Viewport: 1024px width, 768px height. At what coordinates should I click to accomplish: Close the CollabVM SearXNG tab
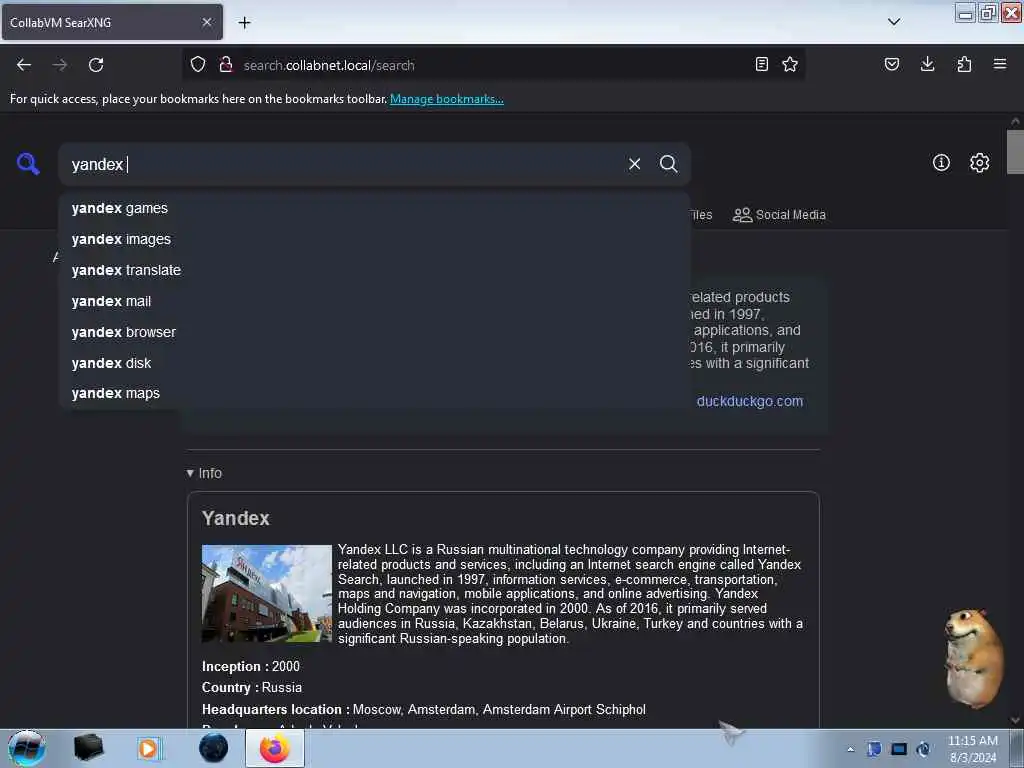point(207,22)
